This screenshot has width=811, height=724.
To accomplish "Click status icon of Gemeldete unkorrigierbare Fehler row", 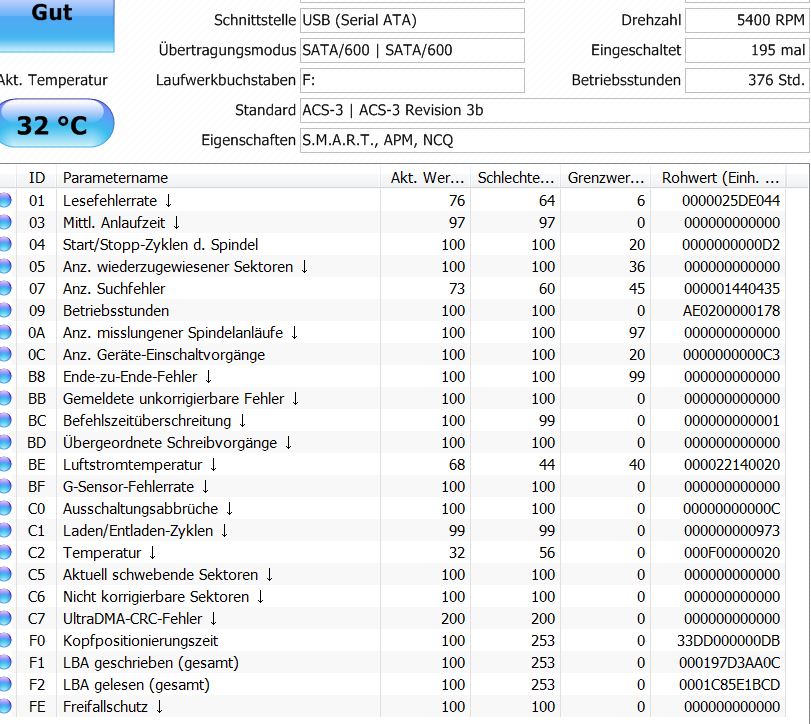I will click(5, 398).
